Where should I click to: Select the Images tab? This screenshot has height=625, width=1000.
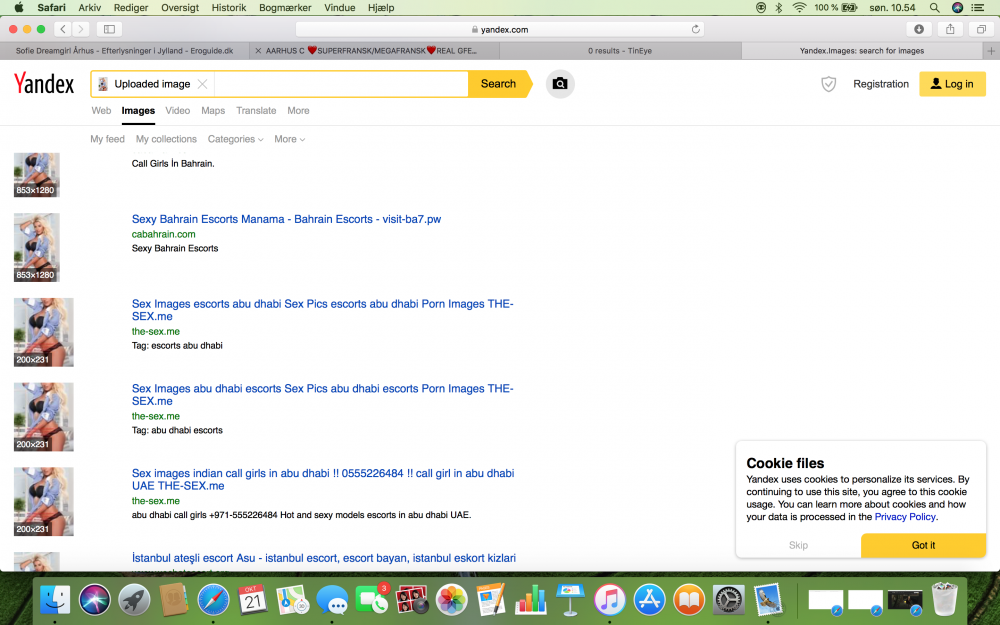(x=138, y=110)
